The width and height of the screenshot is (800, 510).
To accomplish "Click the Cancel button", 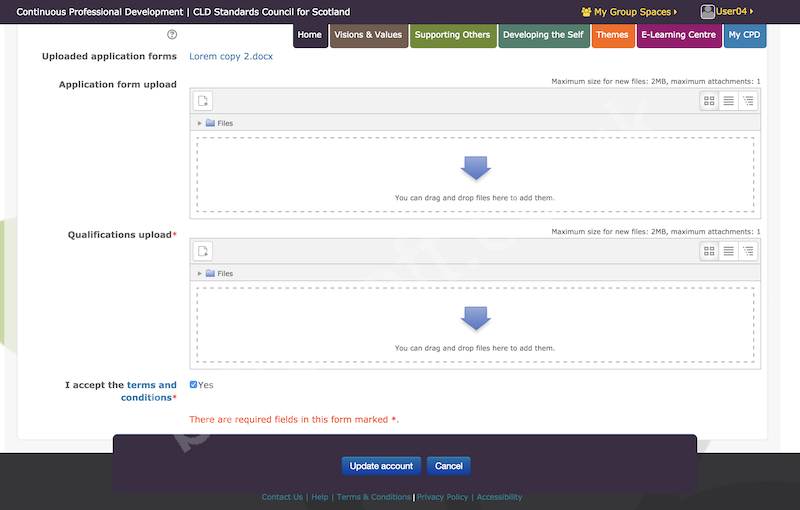I will click(x=448, y=466).
